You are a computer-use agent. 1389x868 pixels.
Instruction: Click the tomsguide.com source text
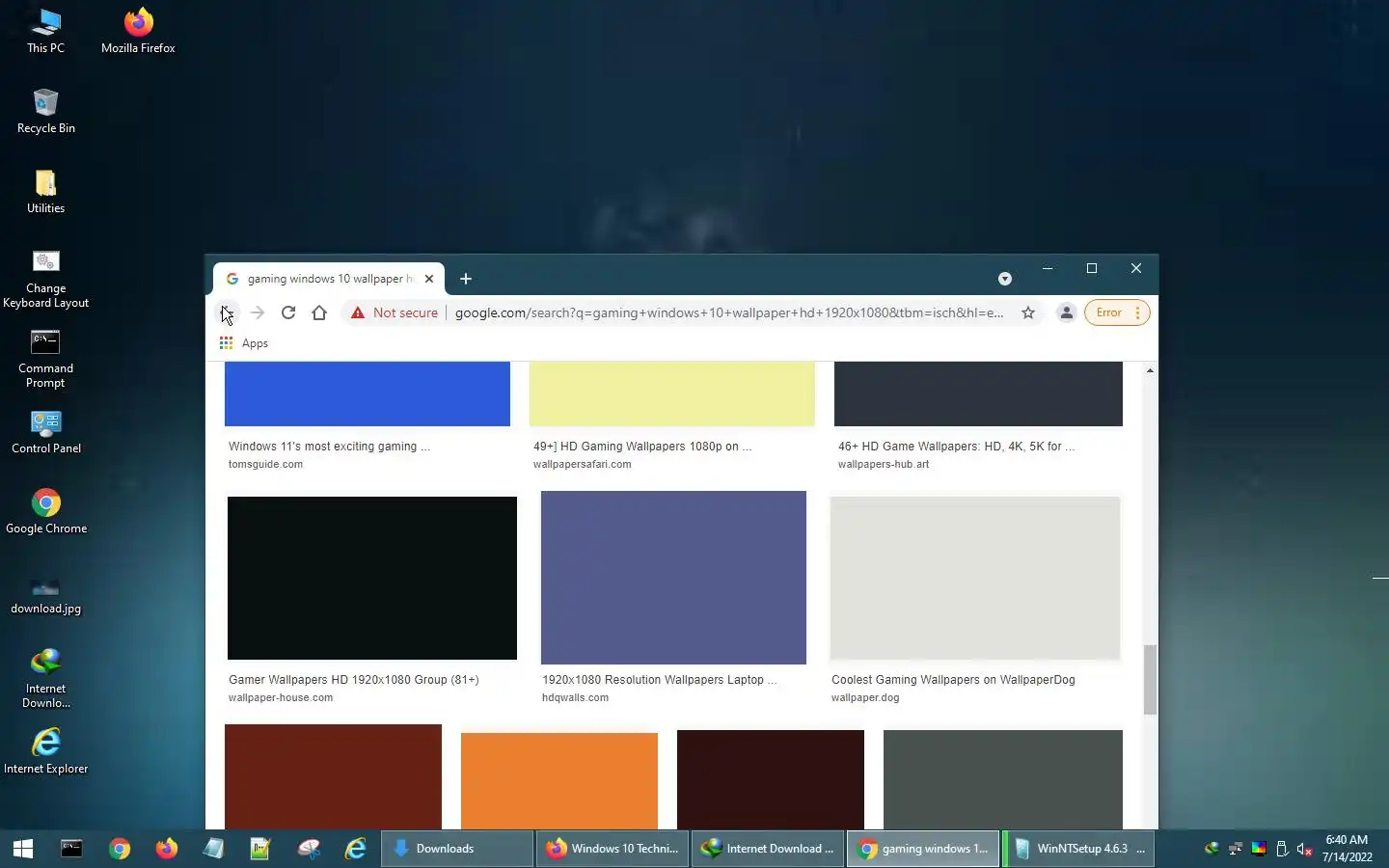point(265,464)
